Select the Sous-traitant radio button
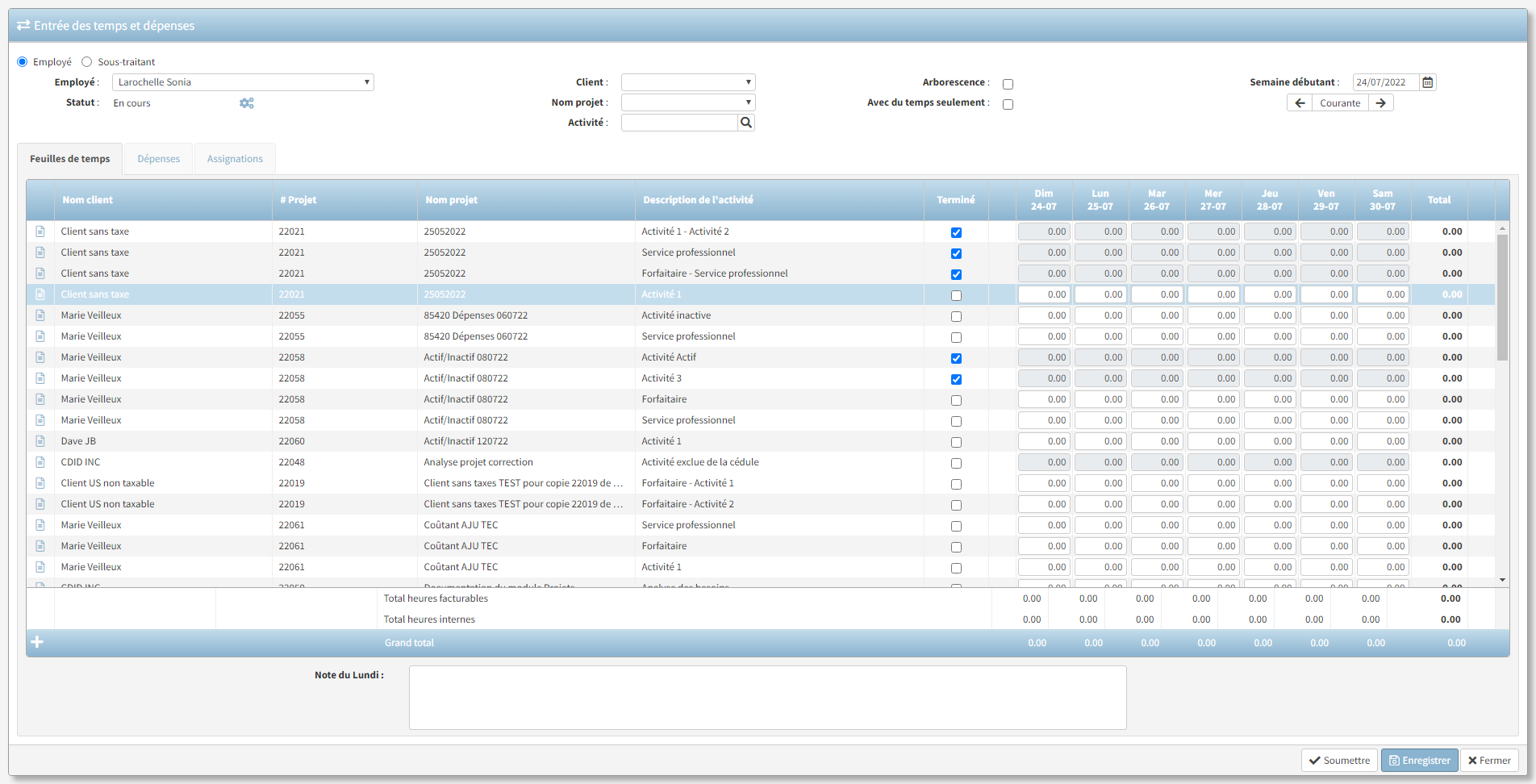The width and height of the screenshot is (1536, 784). tap(87, 62)
